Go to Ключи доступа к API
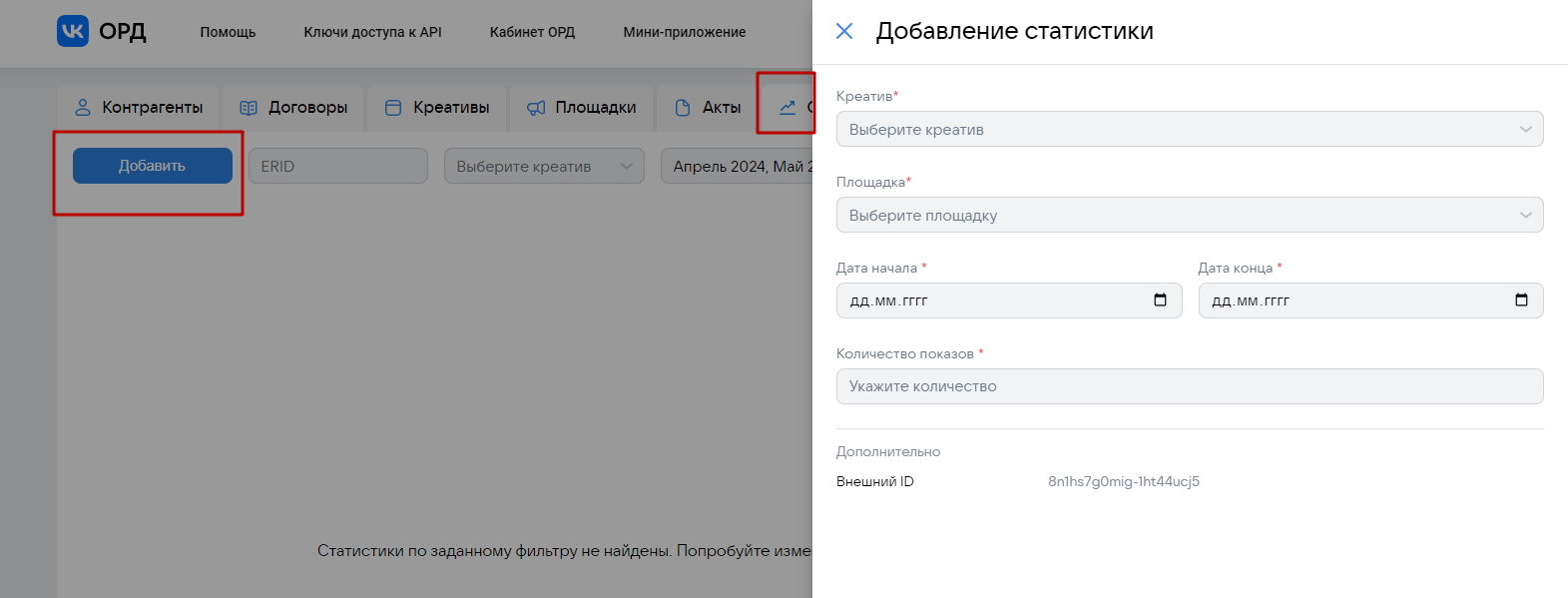1568x598 pixels. (x=372, y=32)
